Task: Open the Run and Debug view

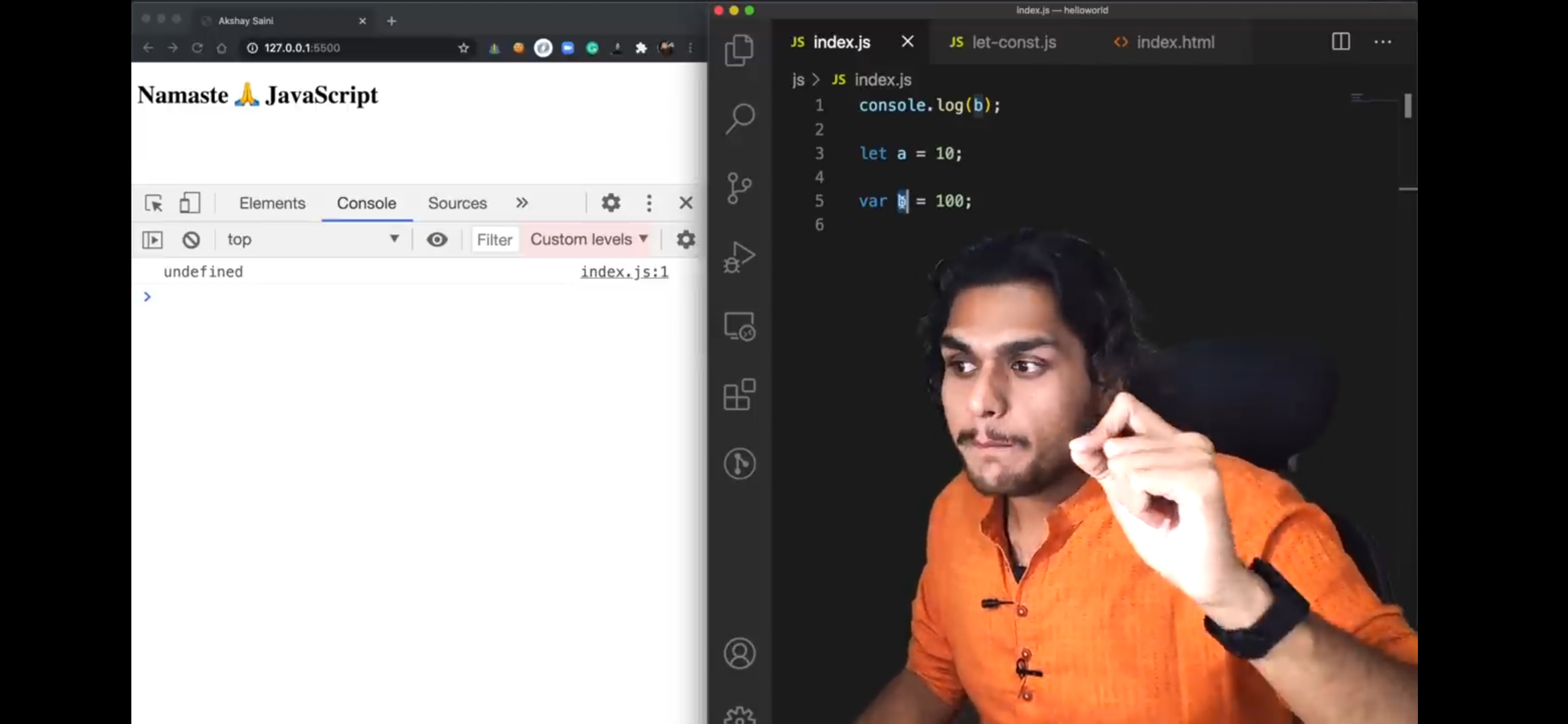Action: click(739, 257)
